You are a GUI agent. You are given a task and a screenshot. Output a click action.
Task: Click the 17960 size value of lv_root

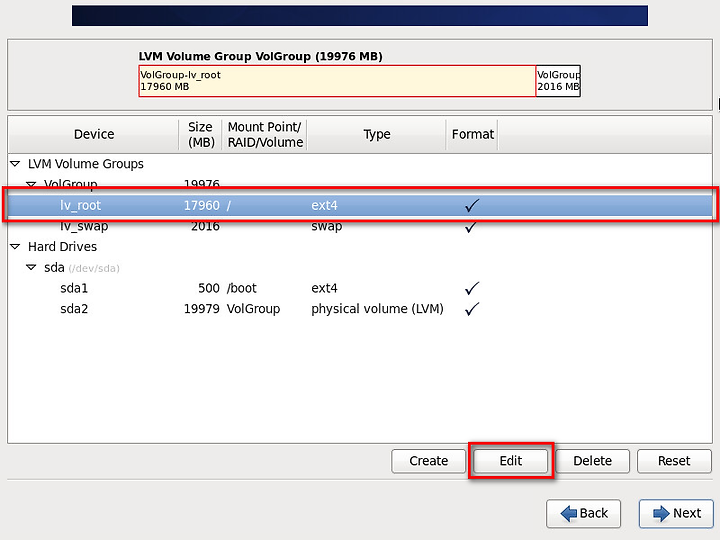pos(202,205)
